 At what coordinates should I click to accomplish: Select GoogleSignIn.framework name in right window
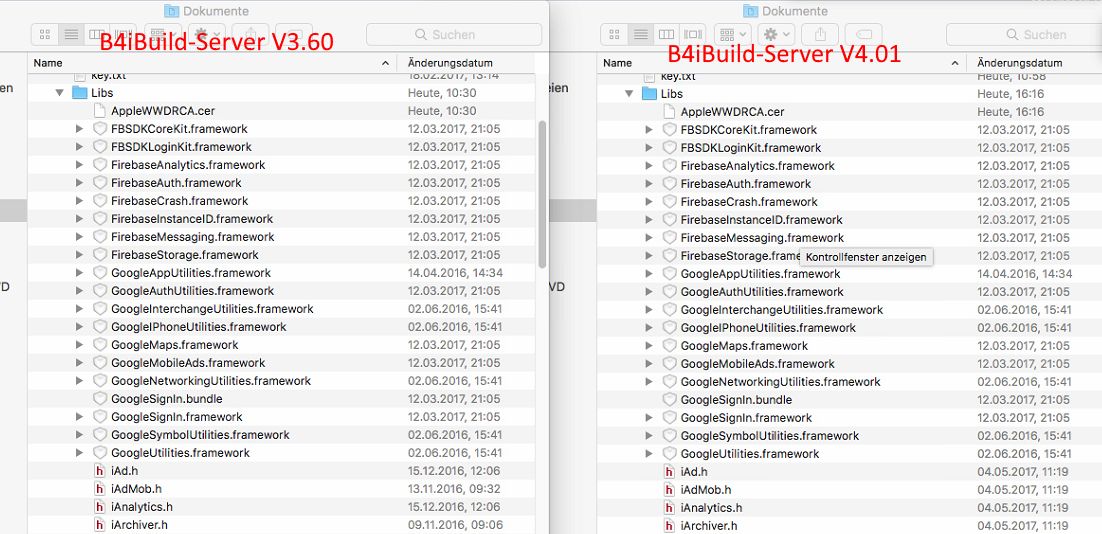click(x=746, y=417)
